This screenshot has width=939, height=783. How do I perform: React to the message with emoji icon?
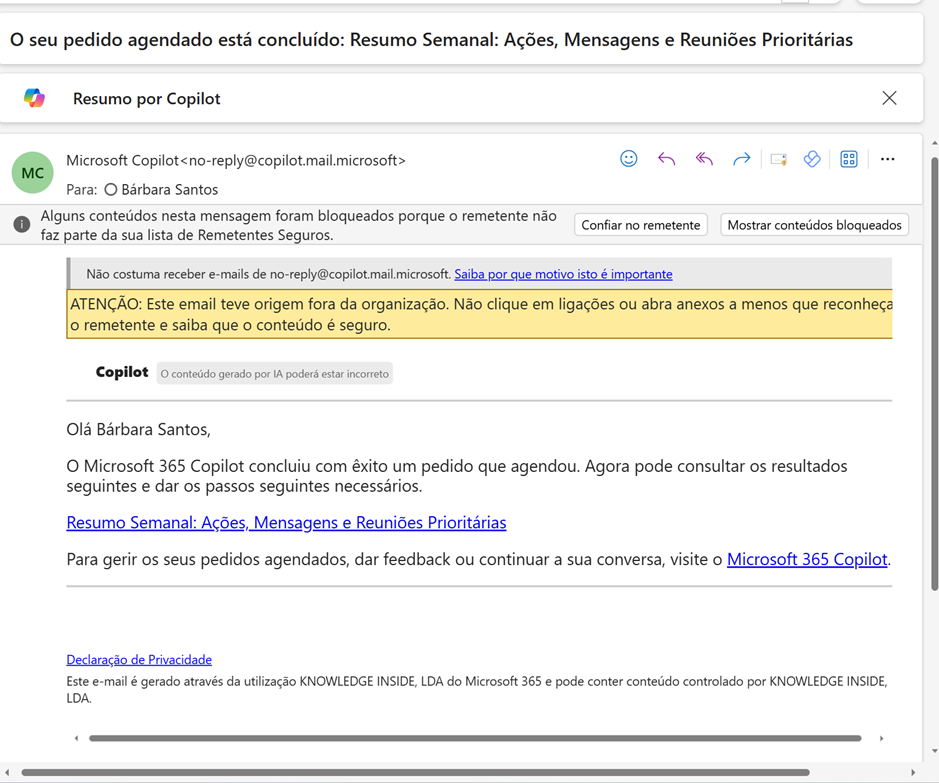628,159
